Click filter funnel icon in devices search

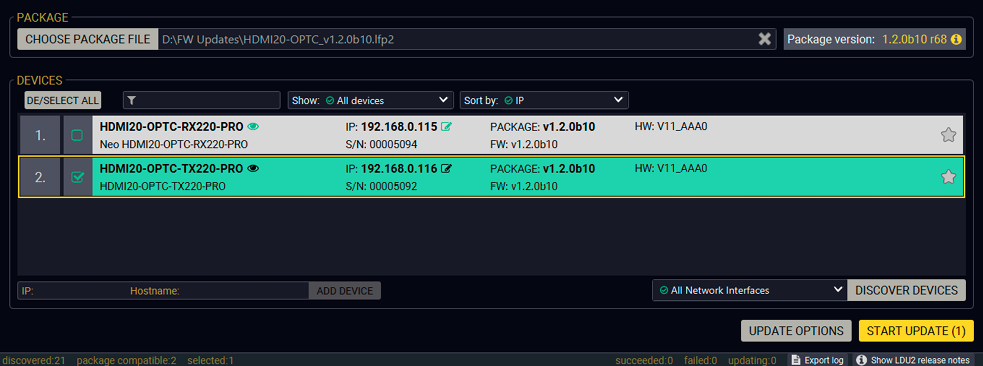132,100
